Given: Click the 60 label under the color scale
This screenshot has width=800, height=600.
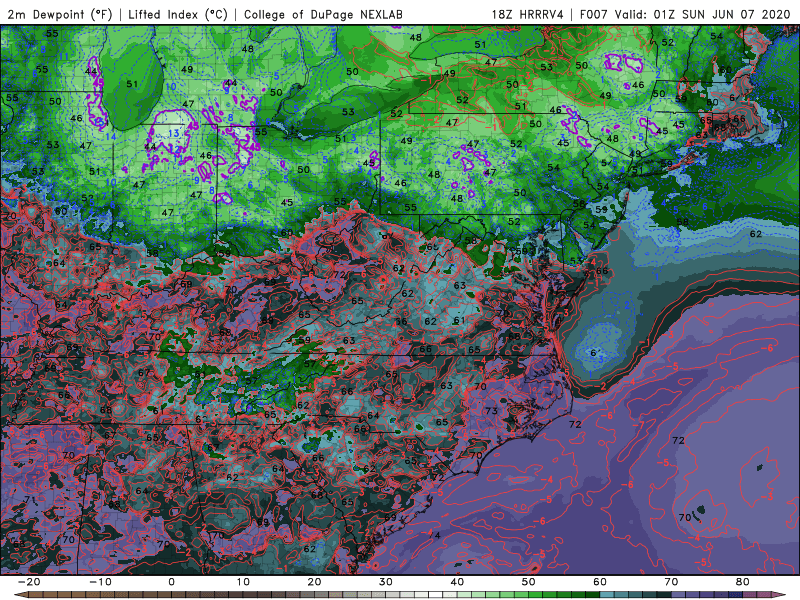Looking at the screenshot, I should (600, 582).
